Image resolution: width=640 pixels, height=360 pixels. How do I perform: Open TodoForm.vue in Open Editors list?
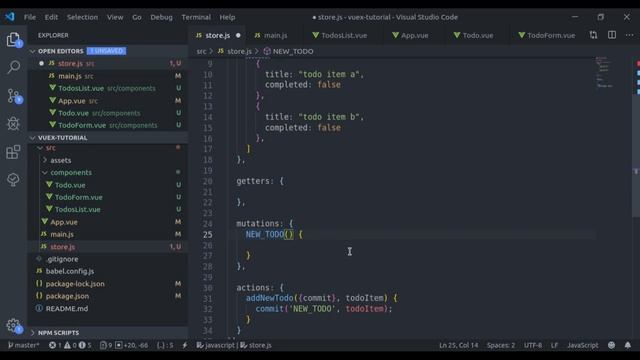point(108,125)
